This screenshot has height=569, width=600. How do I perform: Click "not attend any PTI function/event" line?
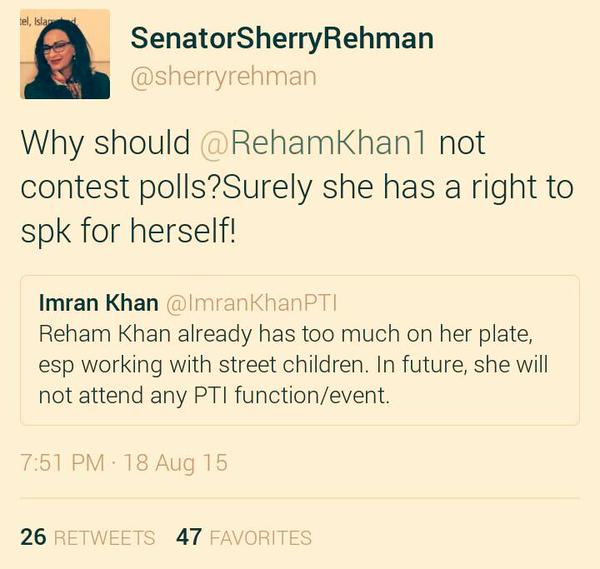pyautogui.click(x=212, y=395)
